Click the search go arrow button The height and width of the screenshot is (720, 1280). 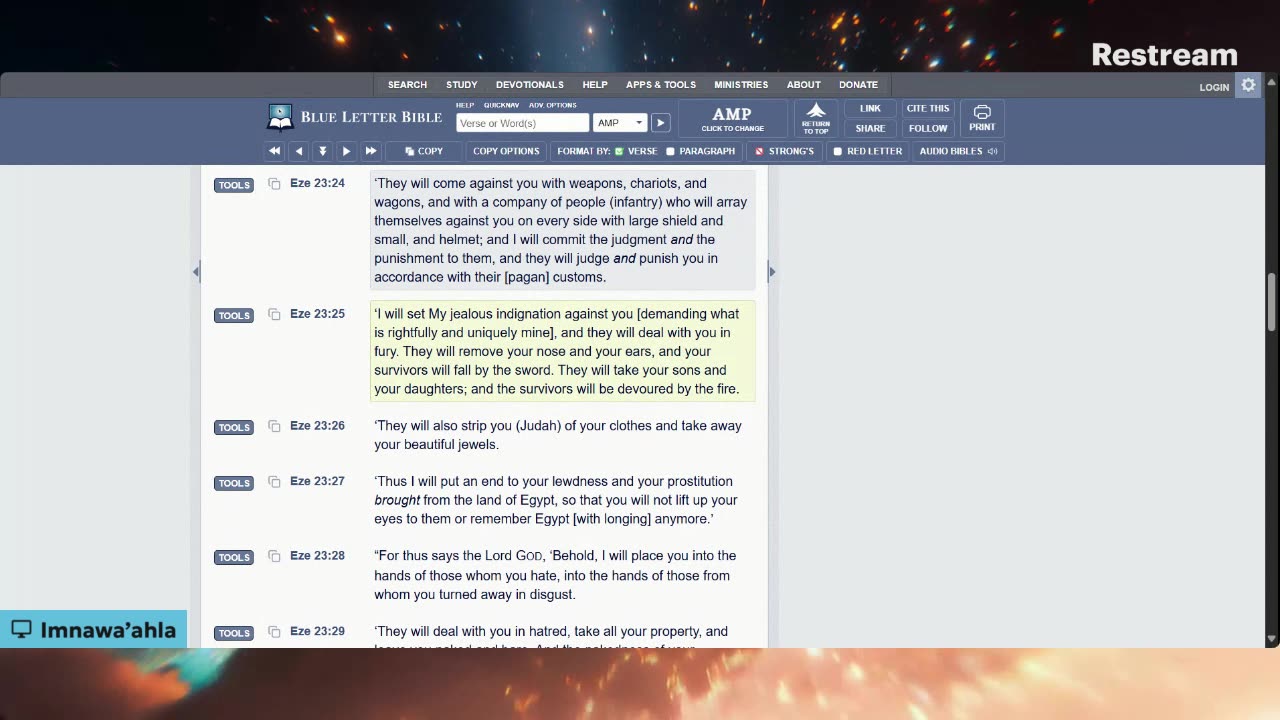pyautogui.click(x=660, y=123)
